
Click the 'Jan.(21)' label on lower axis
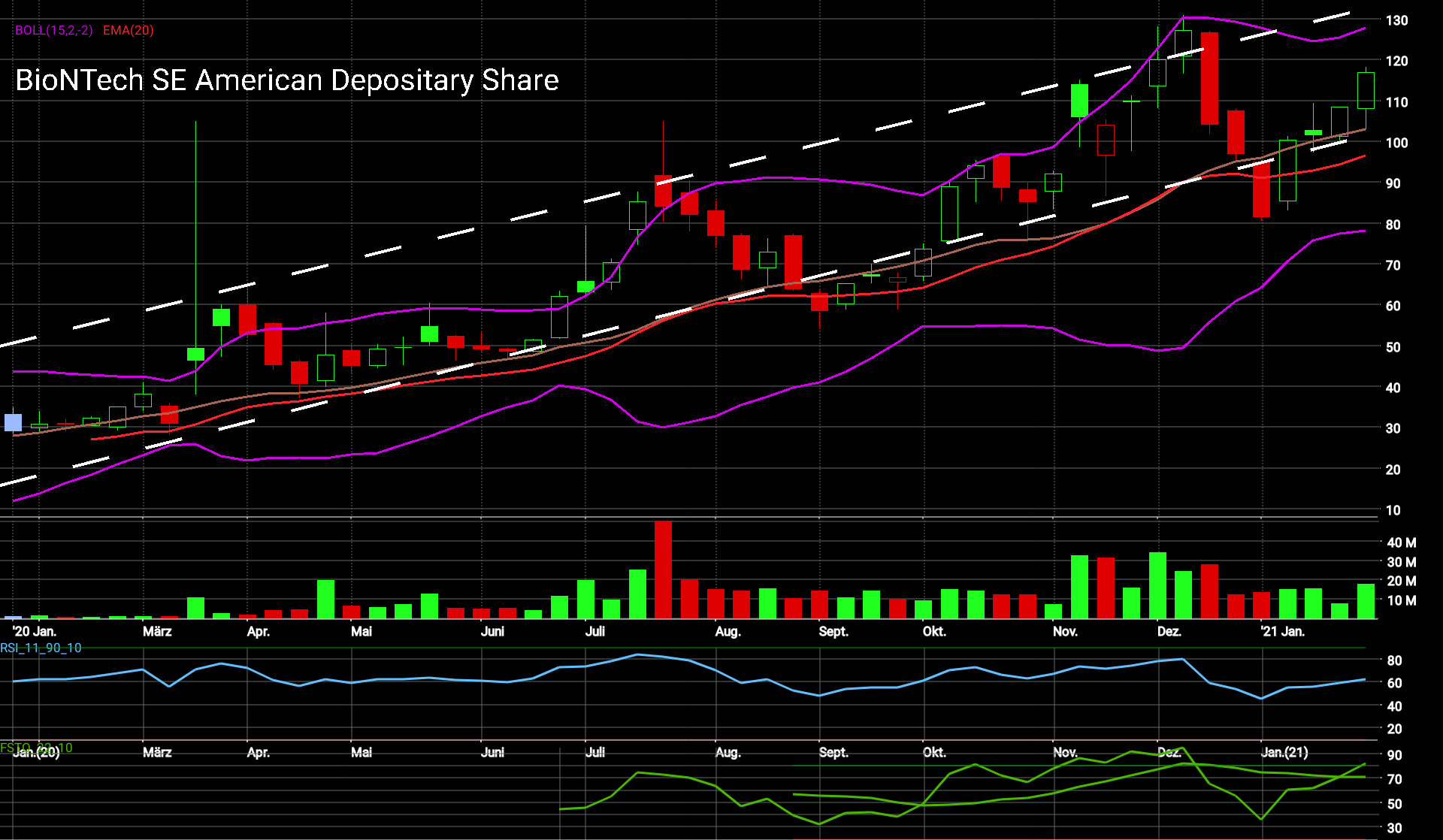point(1284,752)
